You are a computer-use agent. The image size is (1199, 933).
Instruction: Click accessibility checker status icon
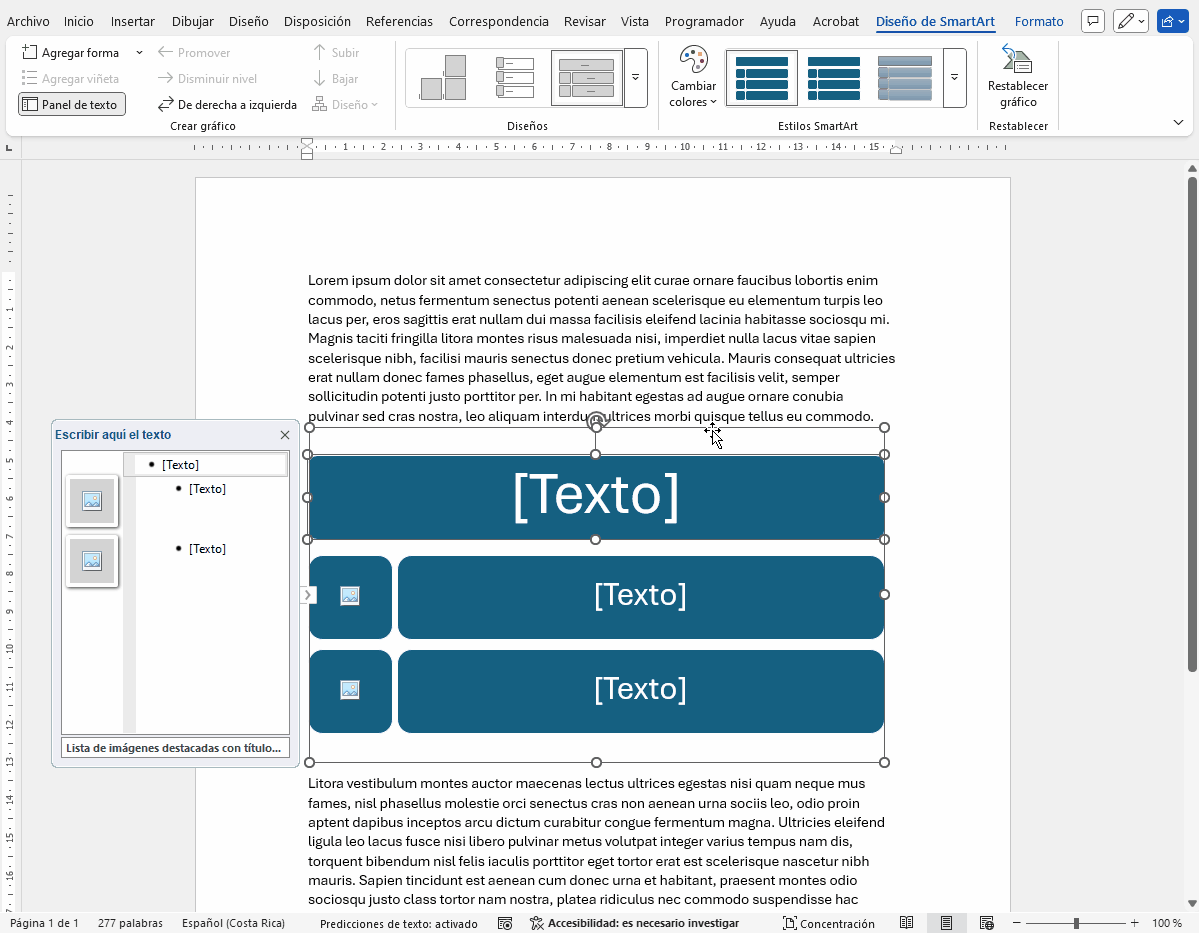[537, 923]
